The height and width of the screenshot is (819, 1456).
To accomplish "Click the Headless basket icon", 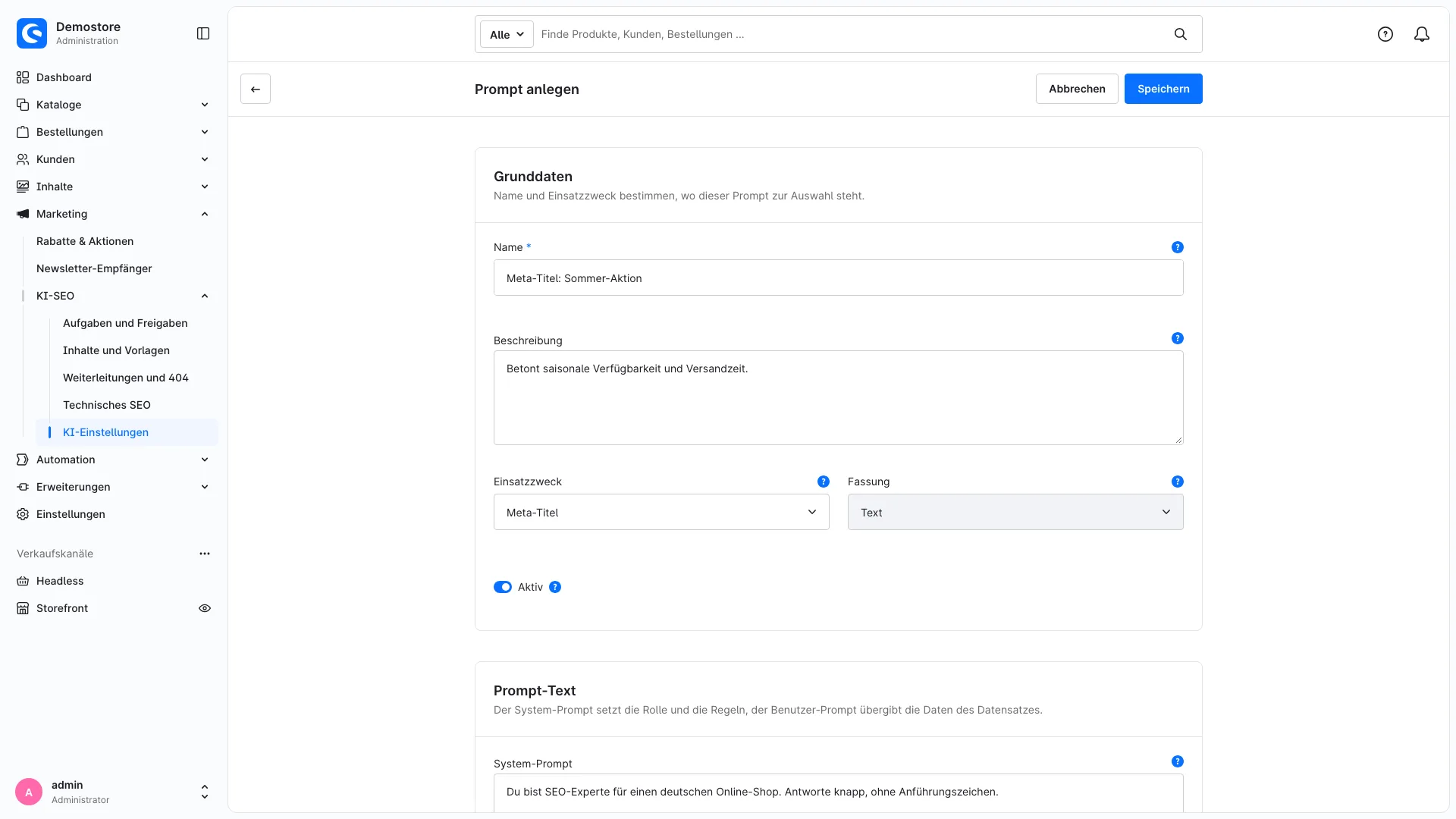I will (x=23, y=581).
